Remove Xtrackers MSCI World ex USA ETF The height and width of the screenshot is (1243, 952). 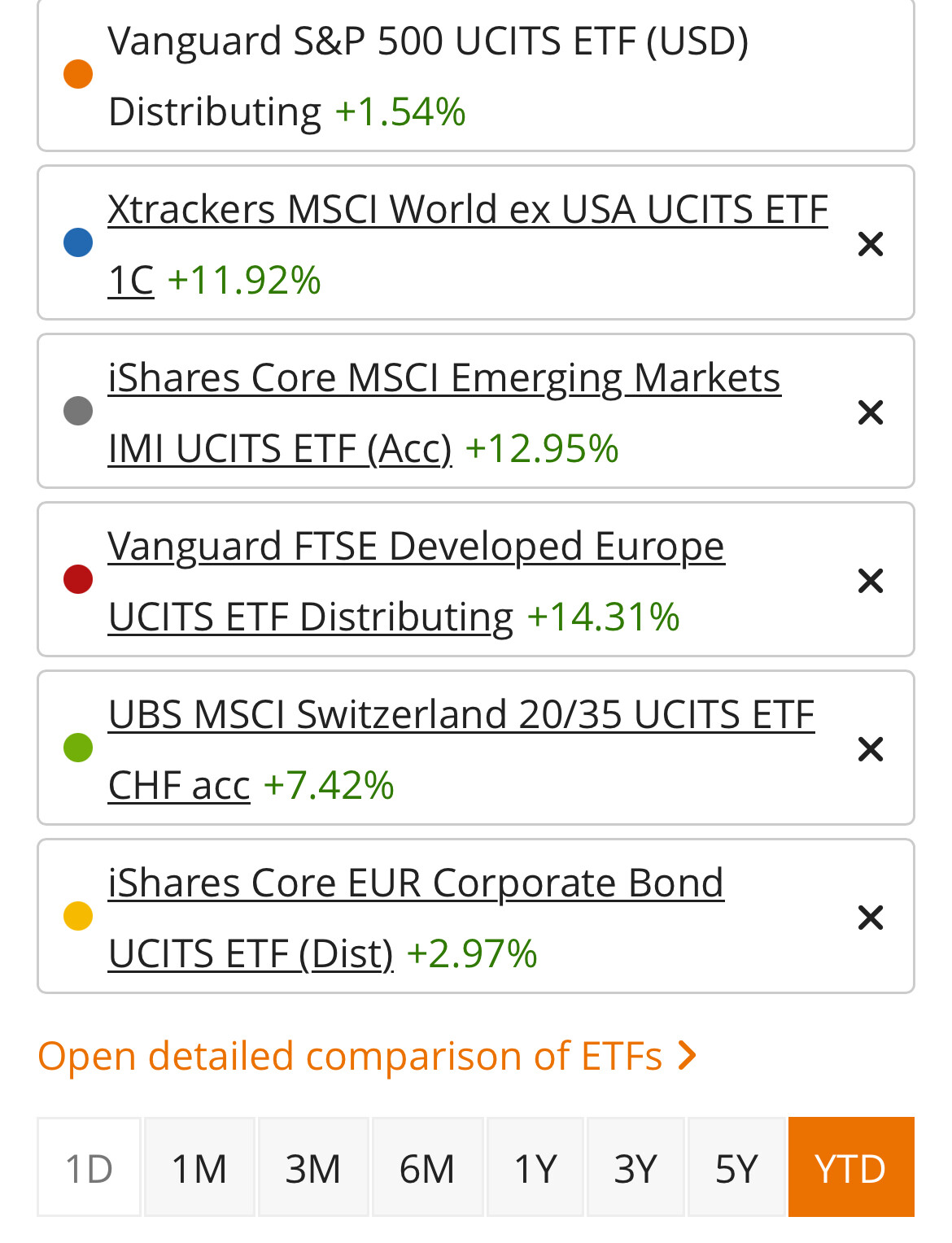coord(870,244)
